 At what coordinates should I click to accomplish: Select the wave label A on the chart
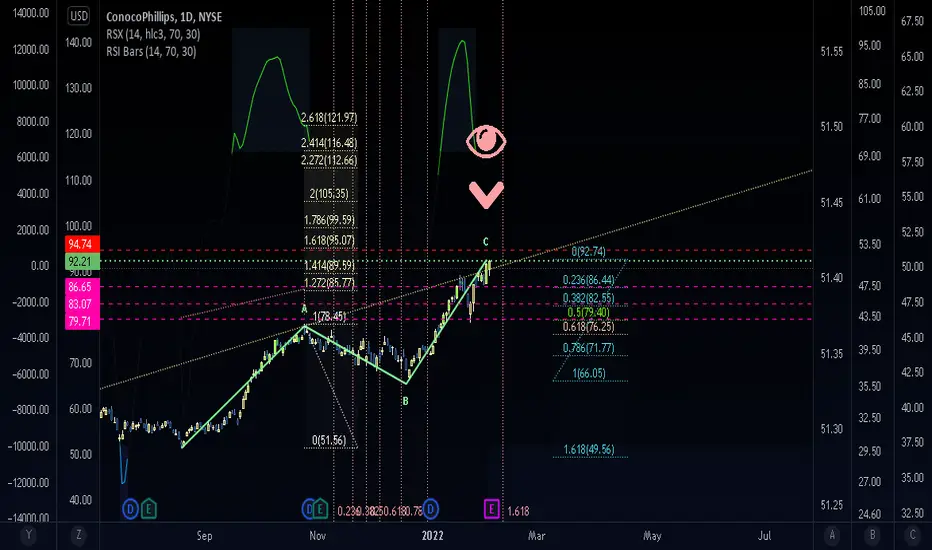[x=304, y=309]
